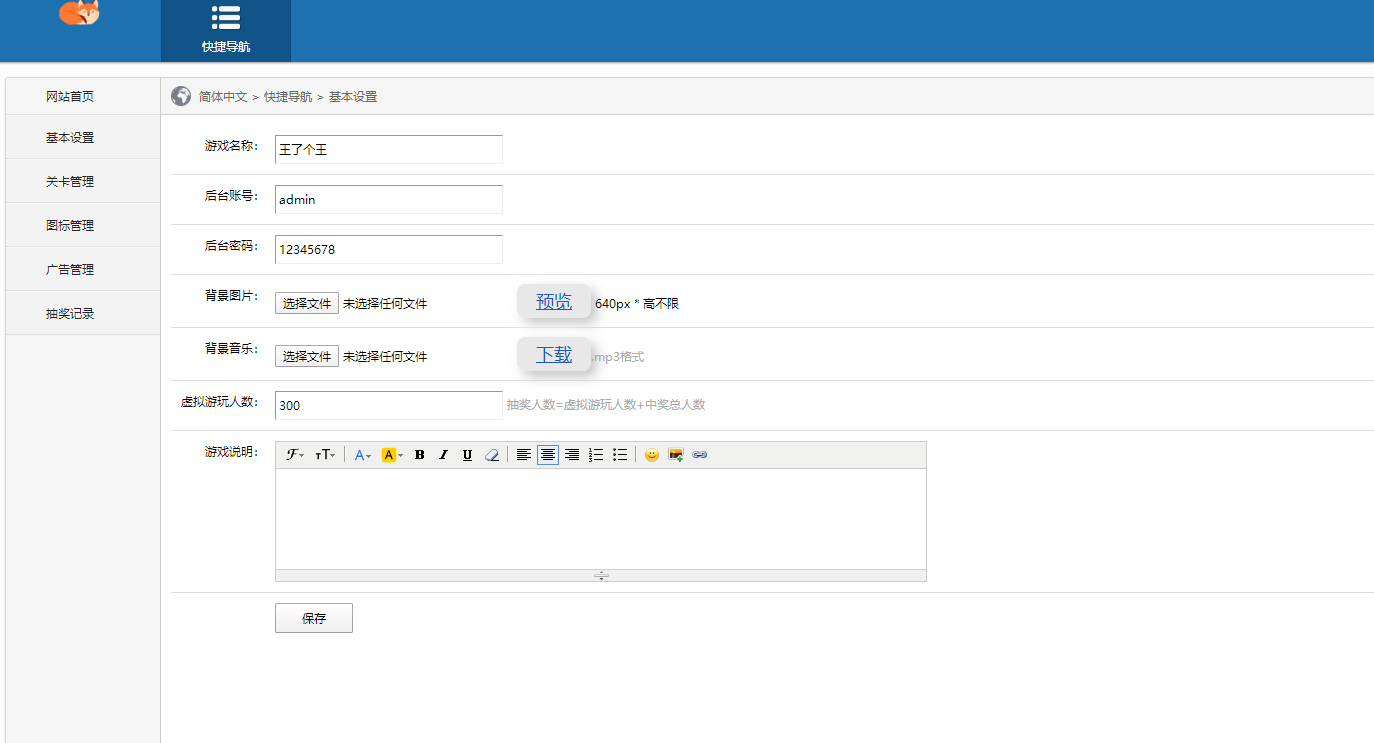The height and width of the screenshot is (743, 1374).
Task: Choose file for 背景图片
Action: [x=307, y=303]
